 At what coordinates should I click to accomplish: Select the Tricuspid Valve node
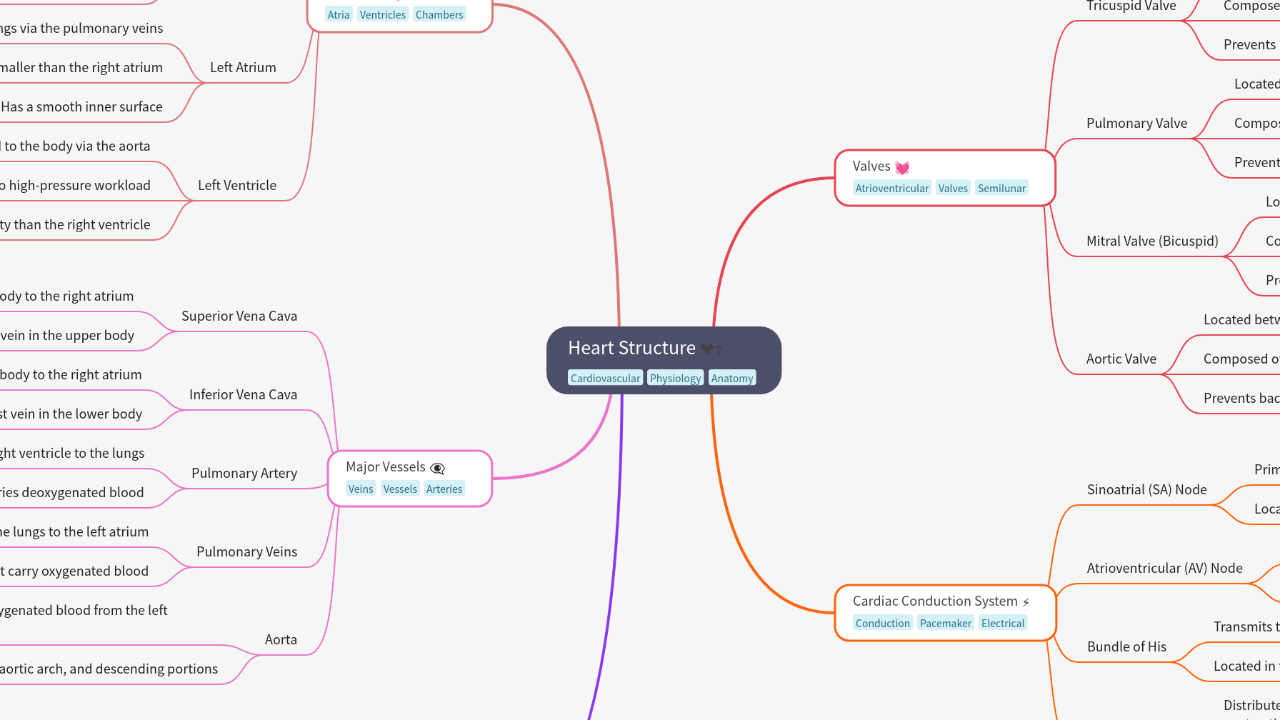(1131, 6)
